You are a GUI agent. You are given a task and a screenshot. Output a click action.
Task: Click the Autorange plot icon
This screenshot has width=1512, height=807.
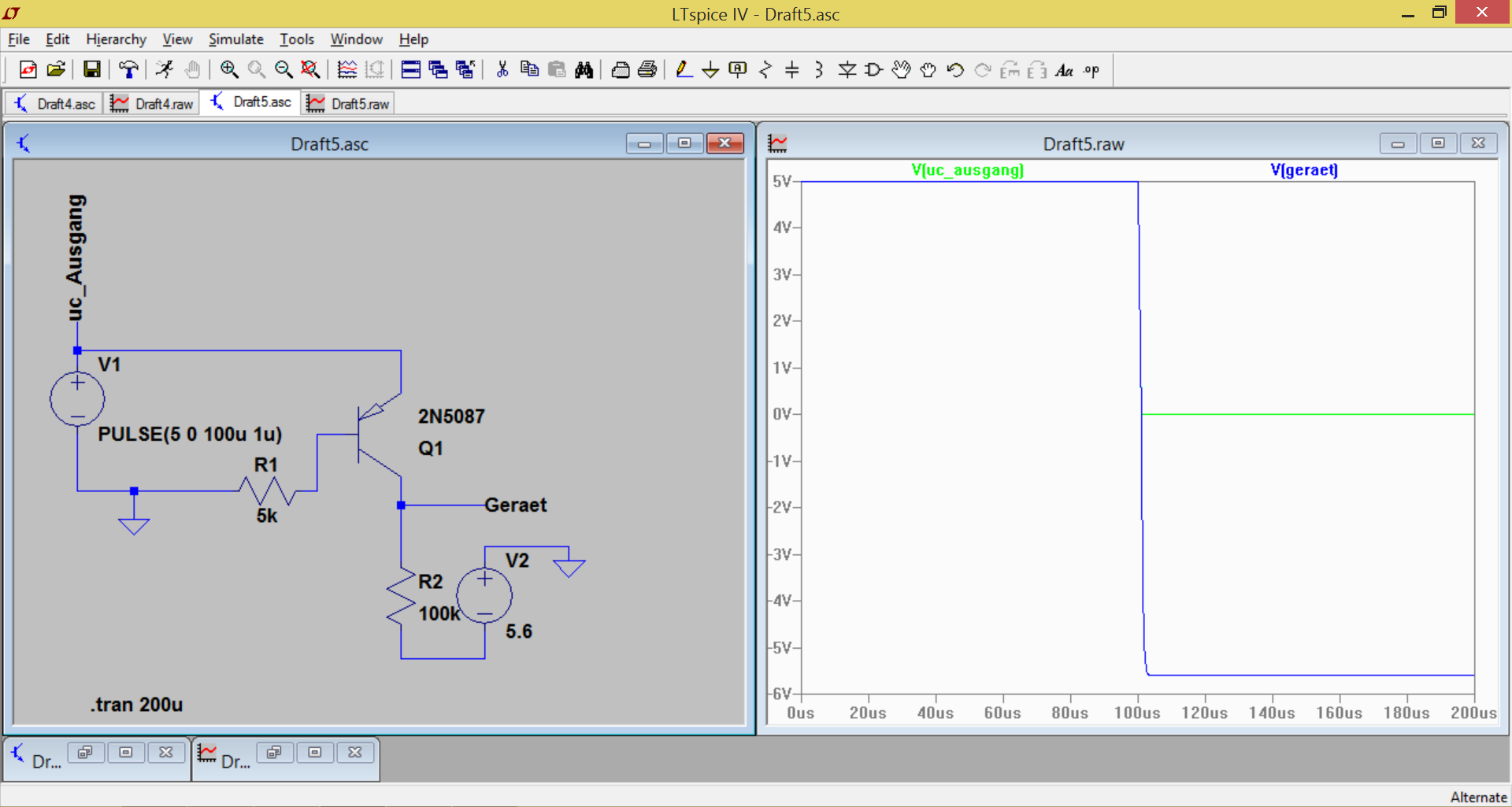(347, 70)
